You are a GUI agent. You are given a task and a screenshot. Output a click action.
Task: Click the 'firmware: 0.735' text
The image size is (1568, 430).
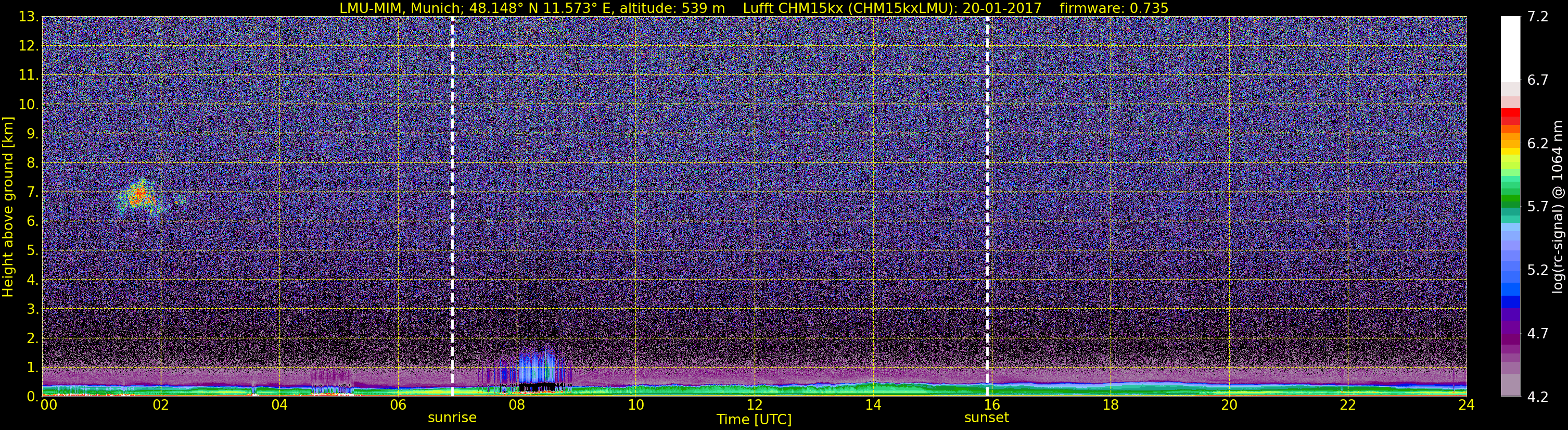pyautogui.click(x=1114, y=8)
